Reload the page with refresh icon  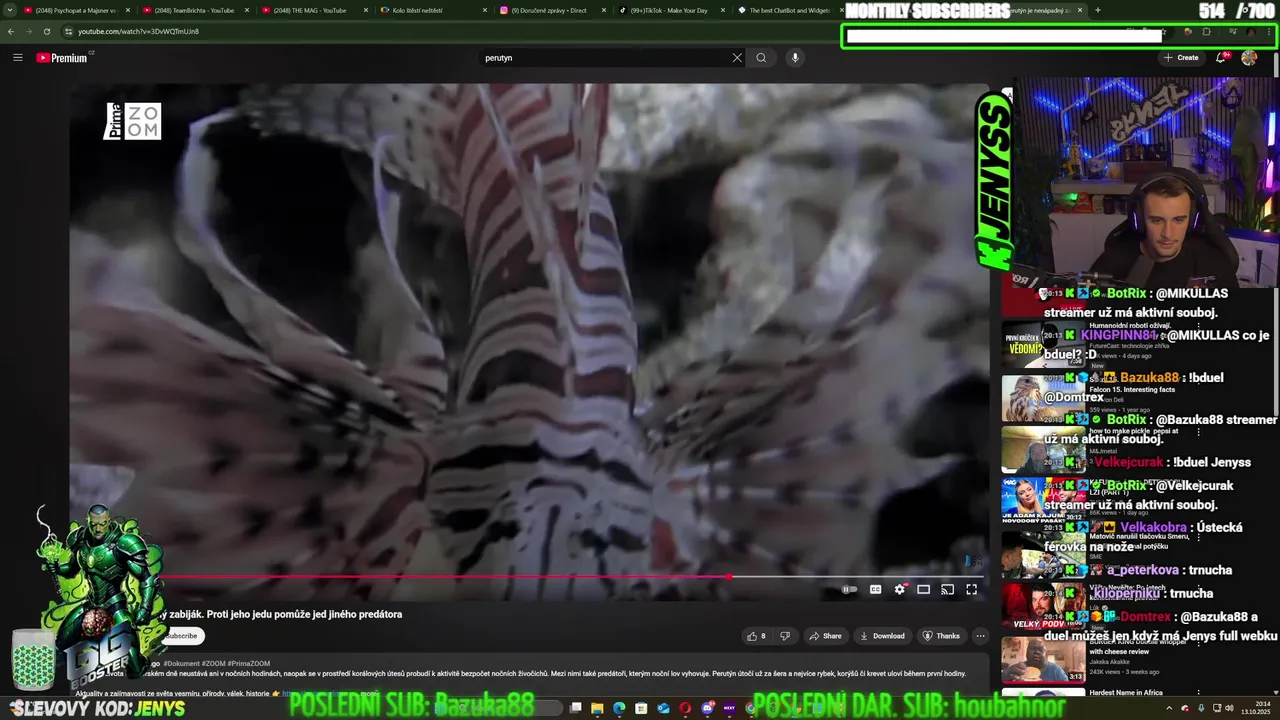pos(46,31)
